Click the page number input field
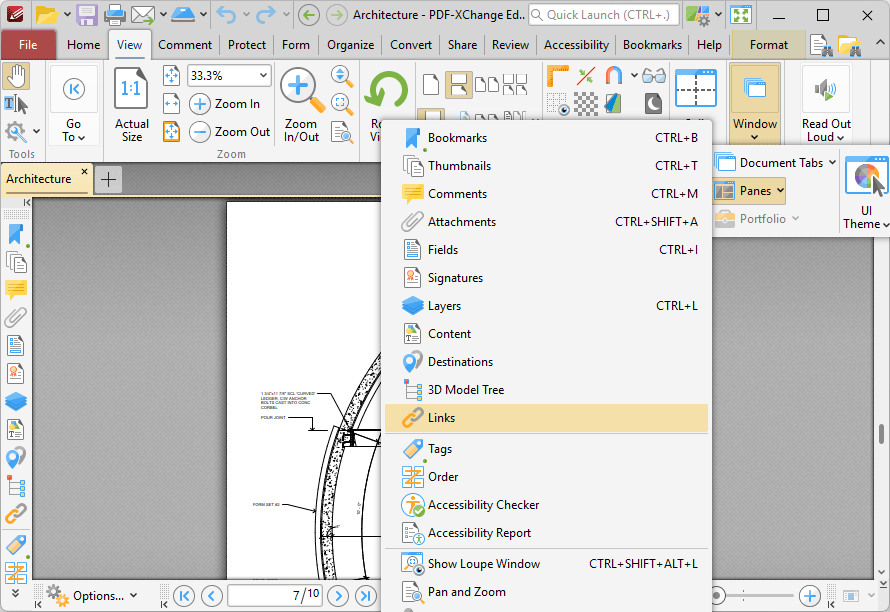Viewport: 890px width, 612px height. (x=275, y=596)
